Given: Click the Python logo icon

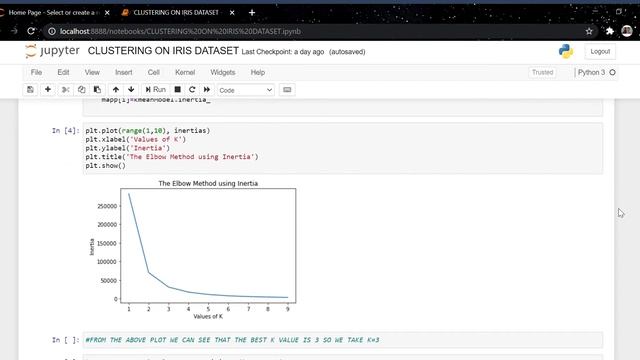Looking at the screenshot, I should pos(566,51).
